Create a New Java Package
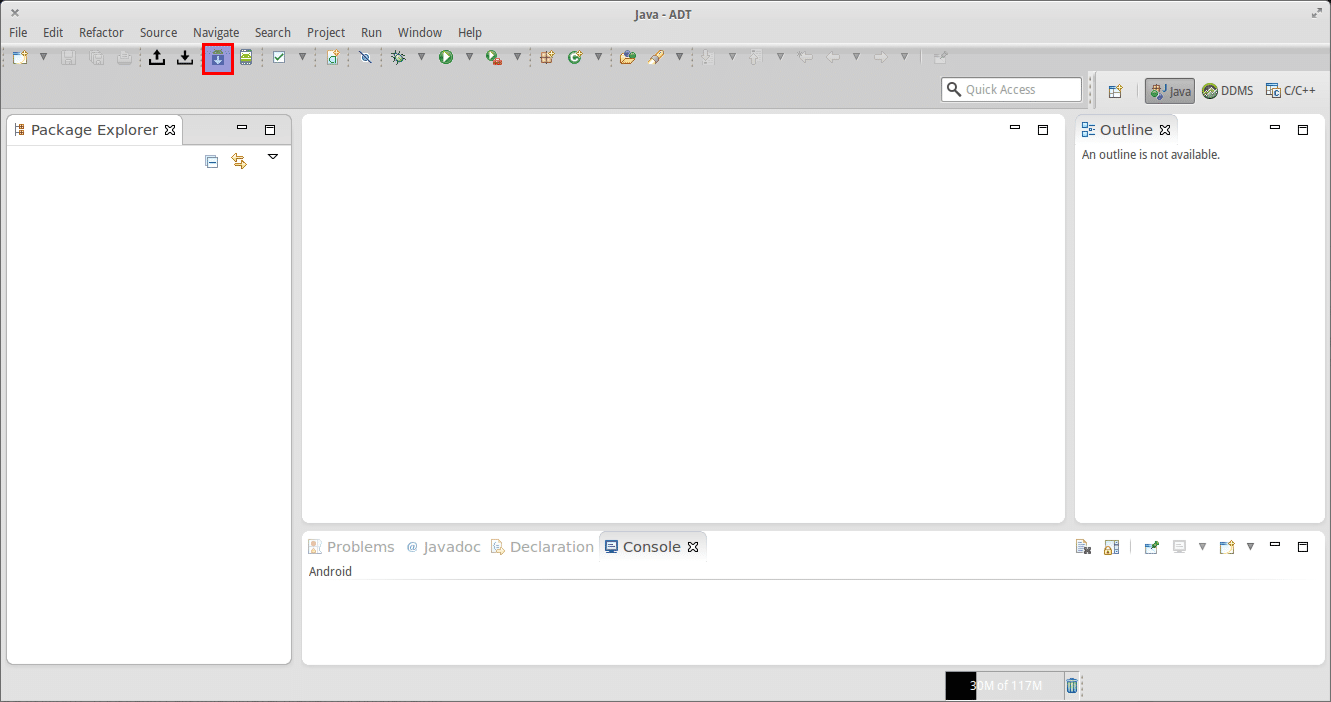This screenshot has width=1331, height=702. pos(547,58)
